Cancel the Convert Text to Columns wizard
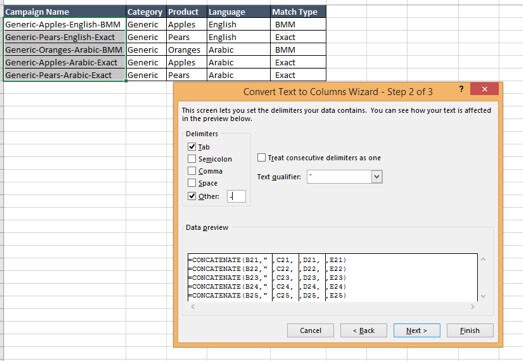This screenshot has width=523, height=361. (x=310, y=330)
